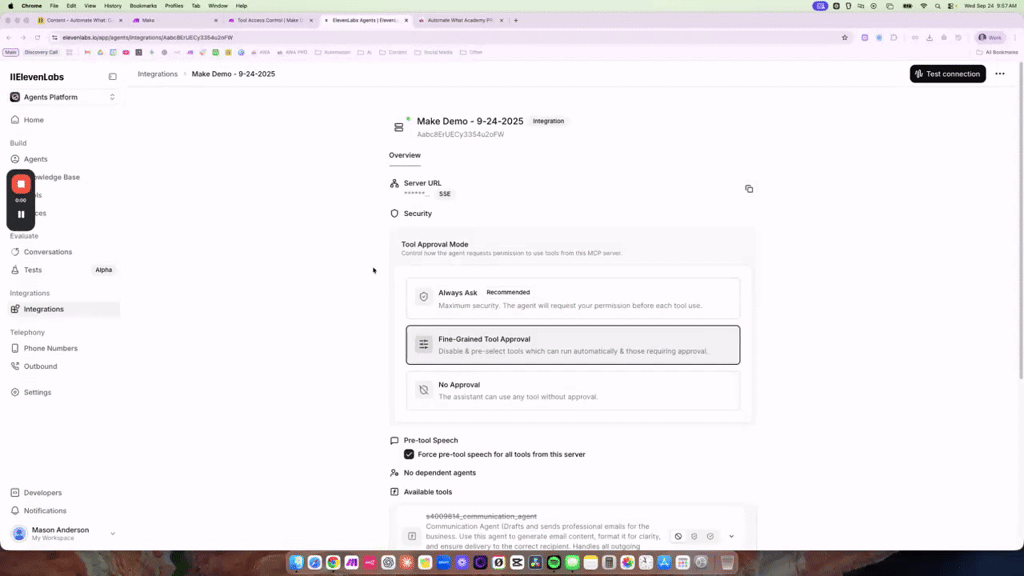The image size is (1024, 576).
Task: Click the page vertical scrollbar
Action: [x=1020, y=221]
